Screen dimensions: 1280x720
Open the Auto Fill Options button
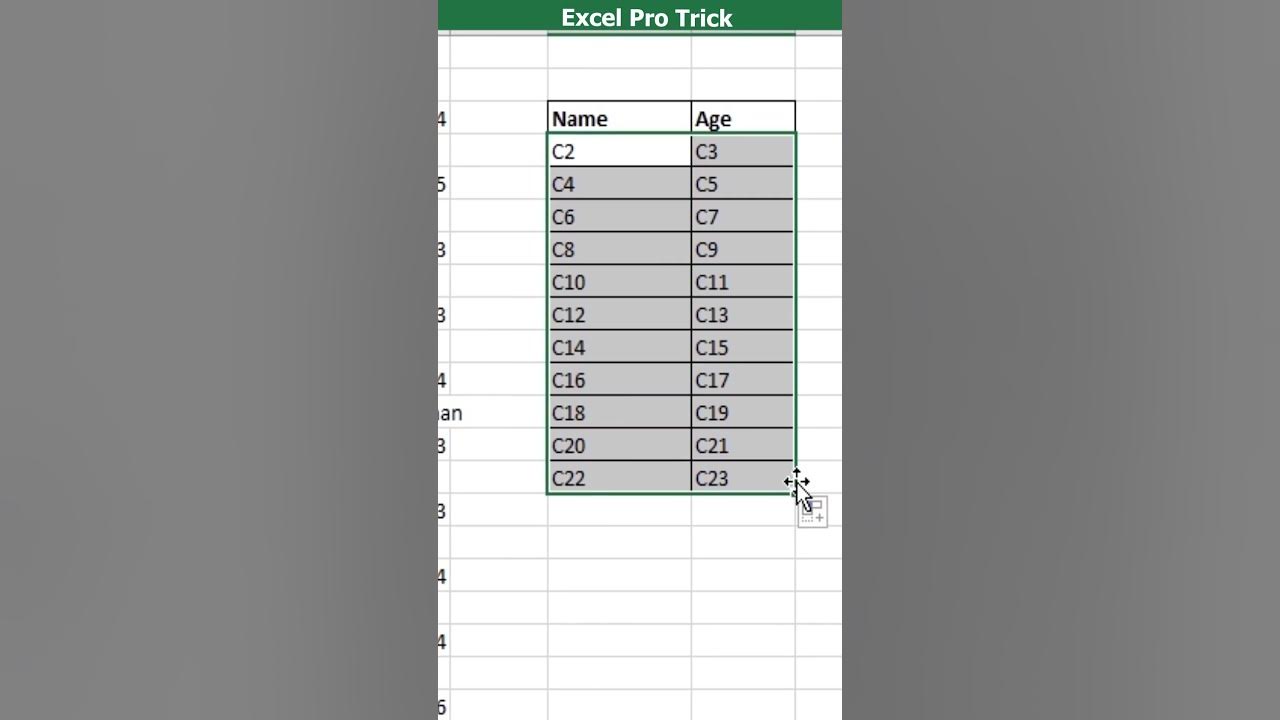pyautogui.click(x=813, y=513)
